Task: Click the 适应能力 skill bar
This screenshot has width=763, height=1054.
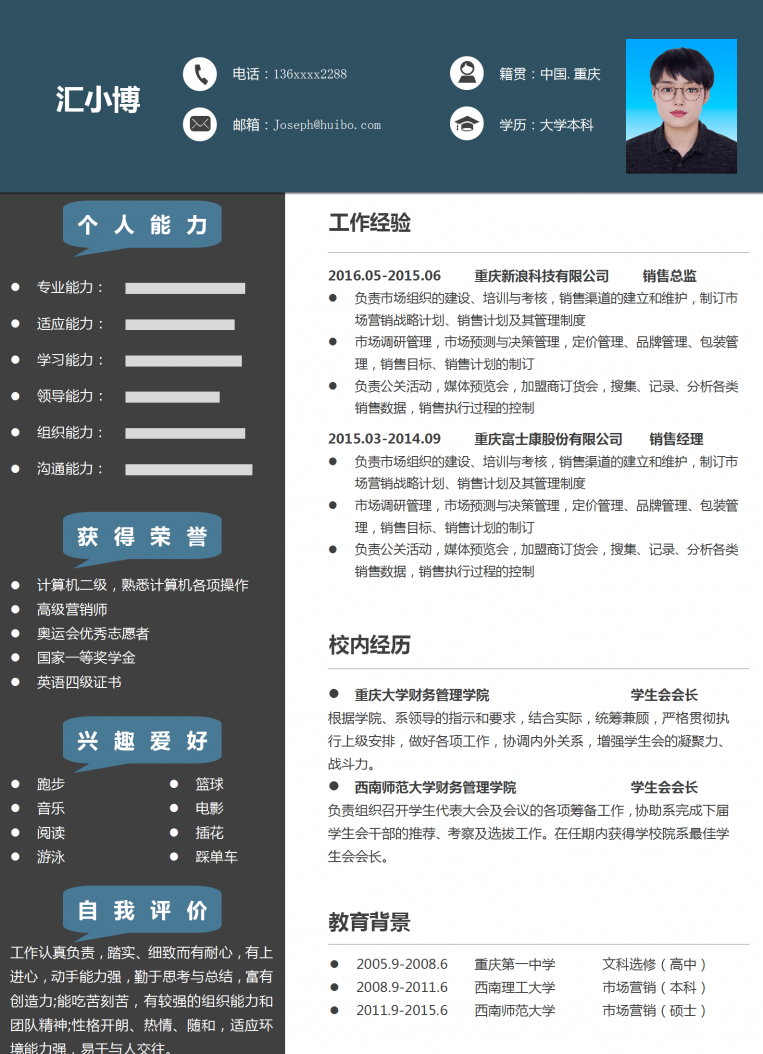Action: point(179,325)
